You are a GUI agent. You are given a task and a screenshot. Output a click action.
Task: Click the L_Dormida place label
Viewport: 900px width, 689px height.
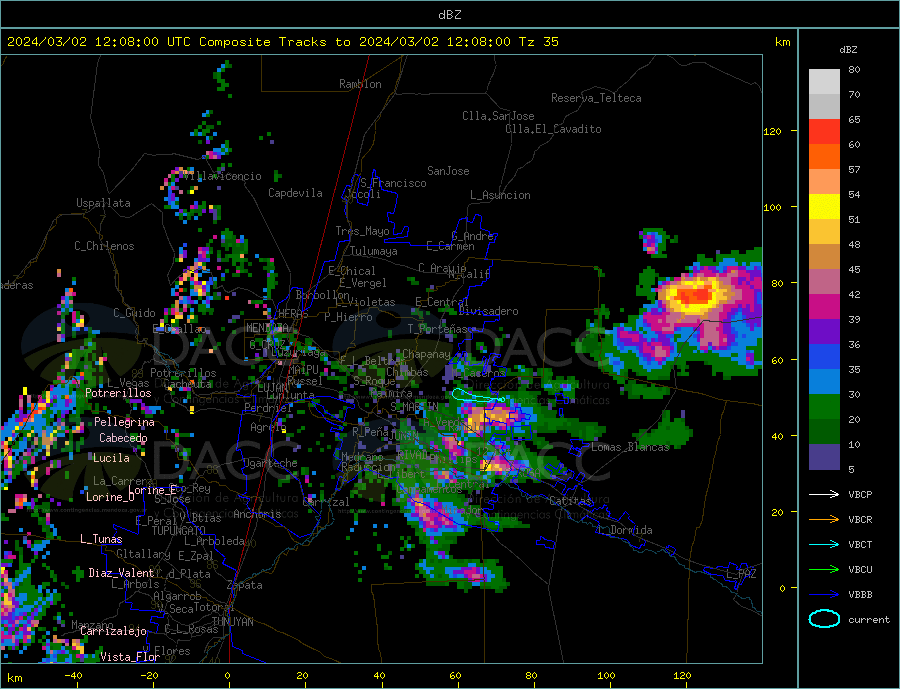click(x=625, y=530)
